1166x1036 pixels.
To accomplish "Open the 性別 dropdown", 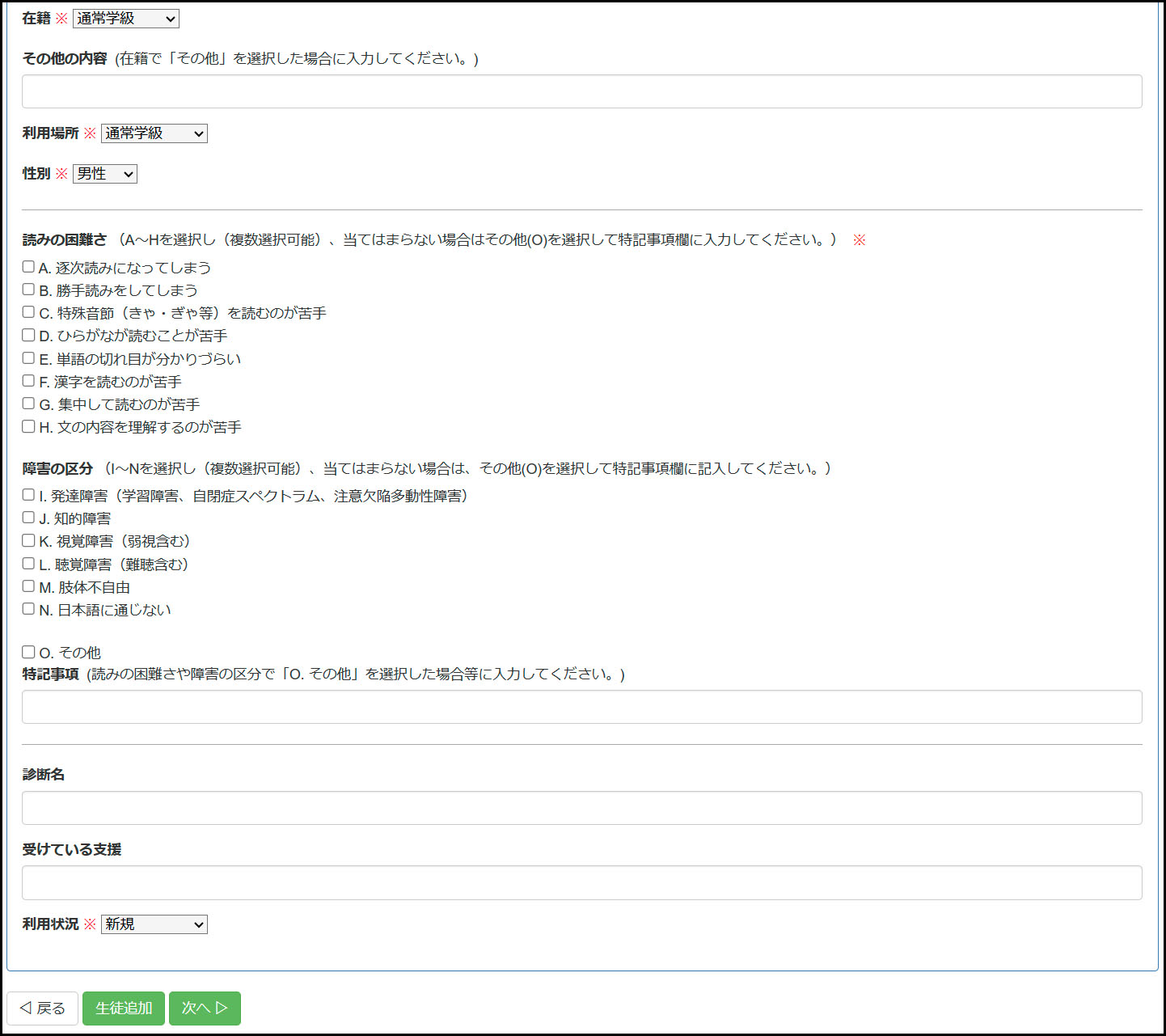I will 104,174.
